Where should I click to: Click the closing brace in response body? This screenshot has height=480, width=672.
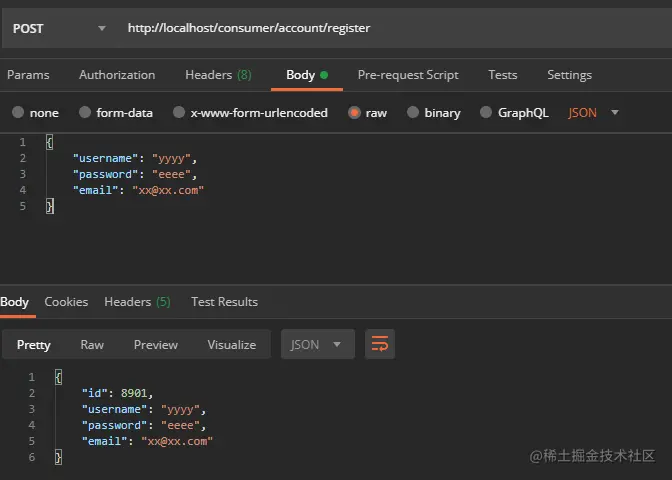pyautogui.click(x=58, y=457)
